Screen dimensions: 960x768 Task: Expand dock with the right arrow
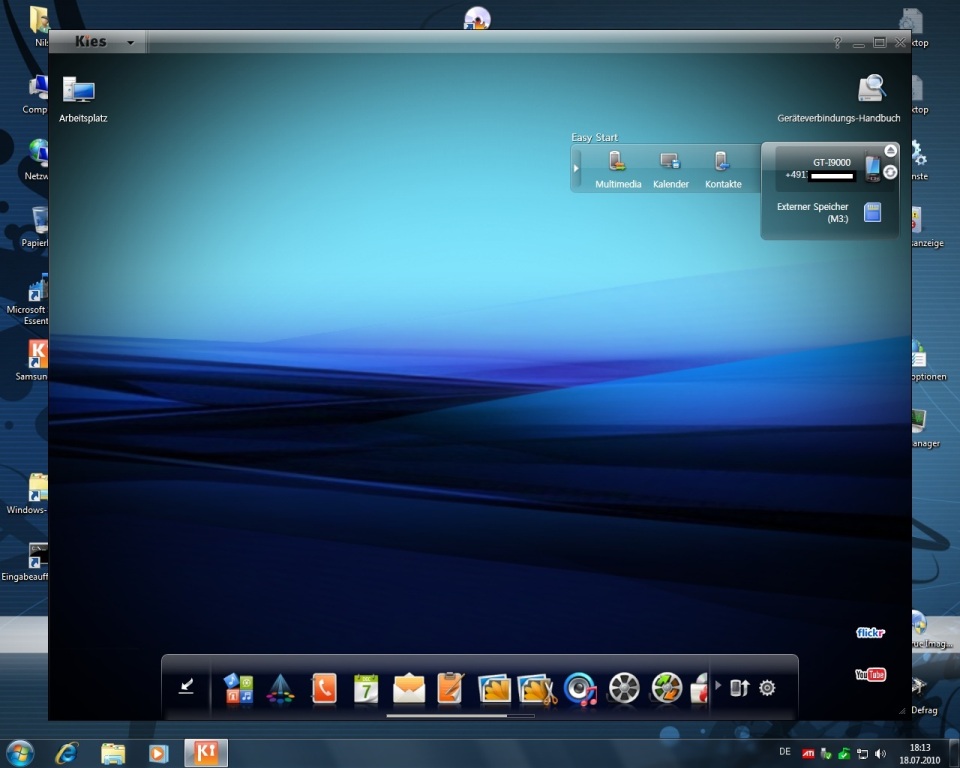click(x=718, y=685)
